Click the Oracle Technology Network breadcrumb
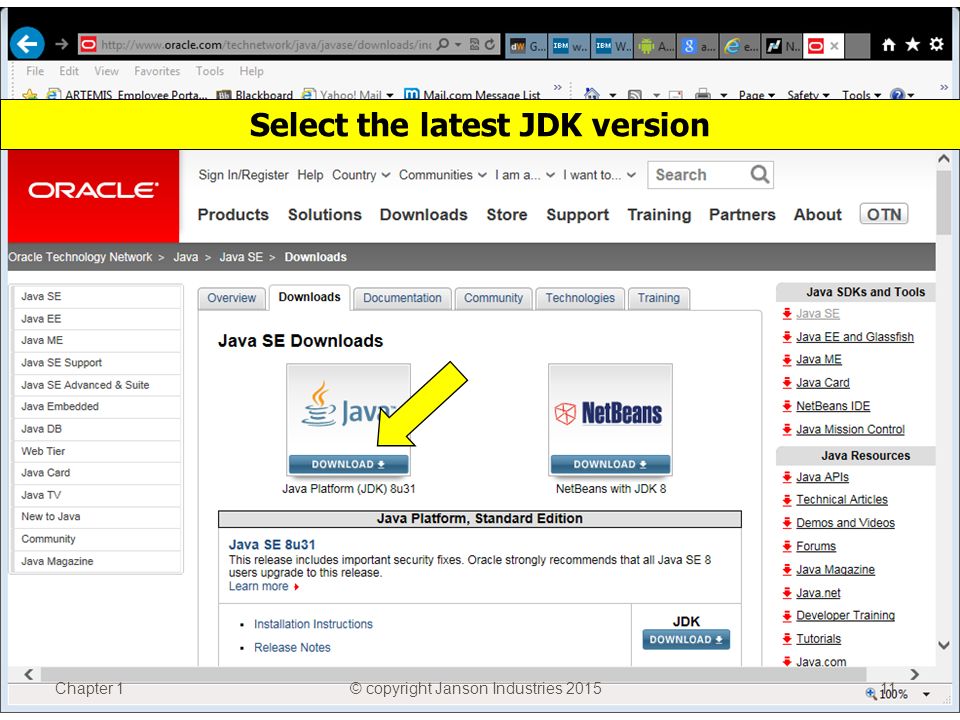 (80, 257)
